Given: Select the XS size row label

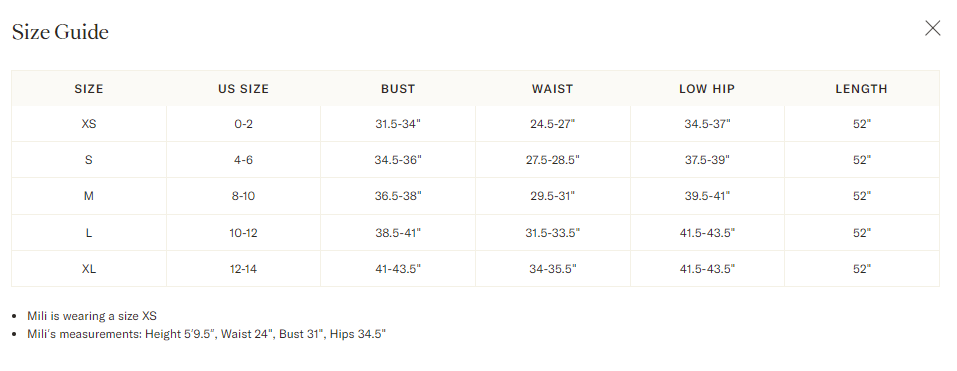Looking at the screenshot, I should (89, 124).
